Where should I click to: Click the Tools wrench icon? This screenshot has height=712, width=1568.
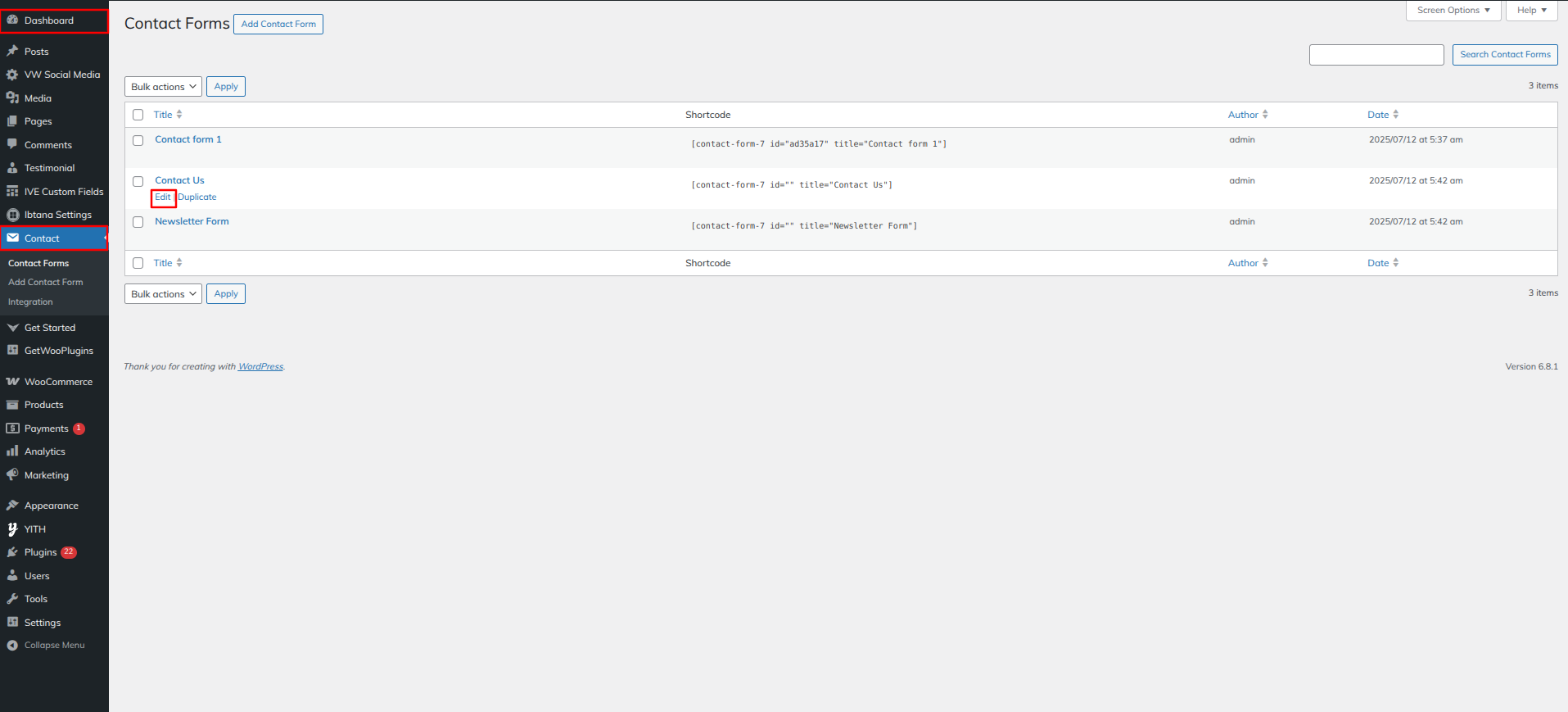pyautogui.click(x=12, y=599)
